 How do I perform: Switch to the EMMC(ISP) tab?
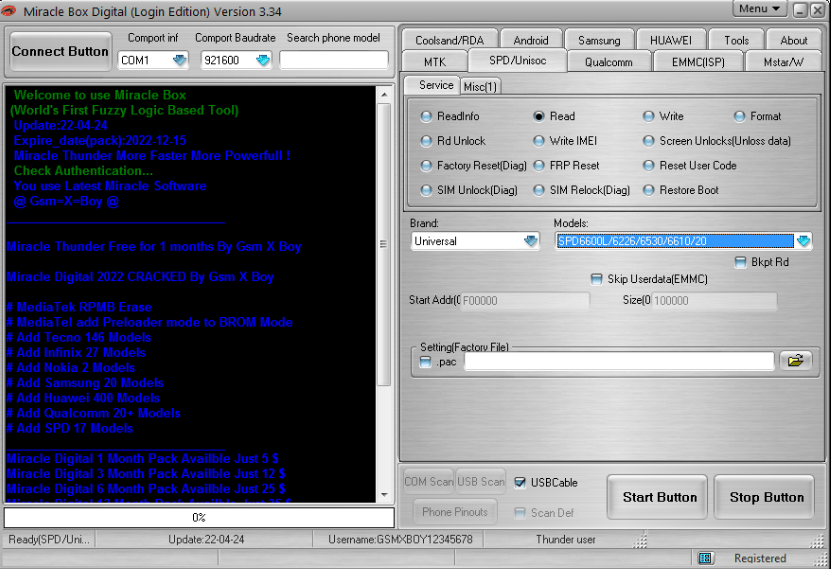[x=697, y=62]
